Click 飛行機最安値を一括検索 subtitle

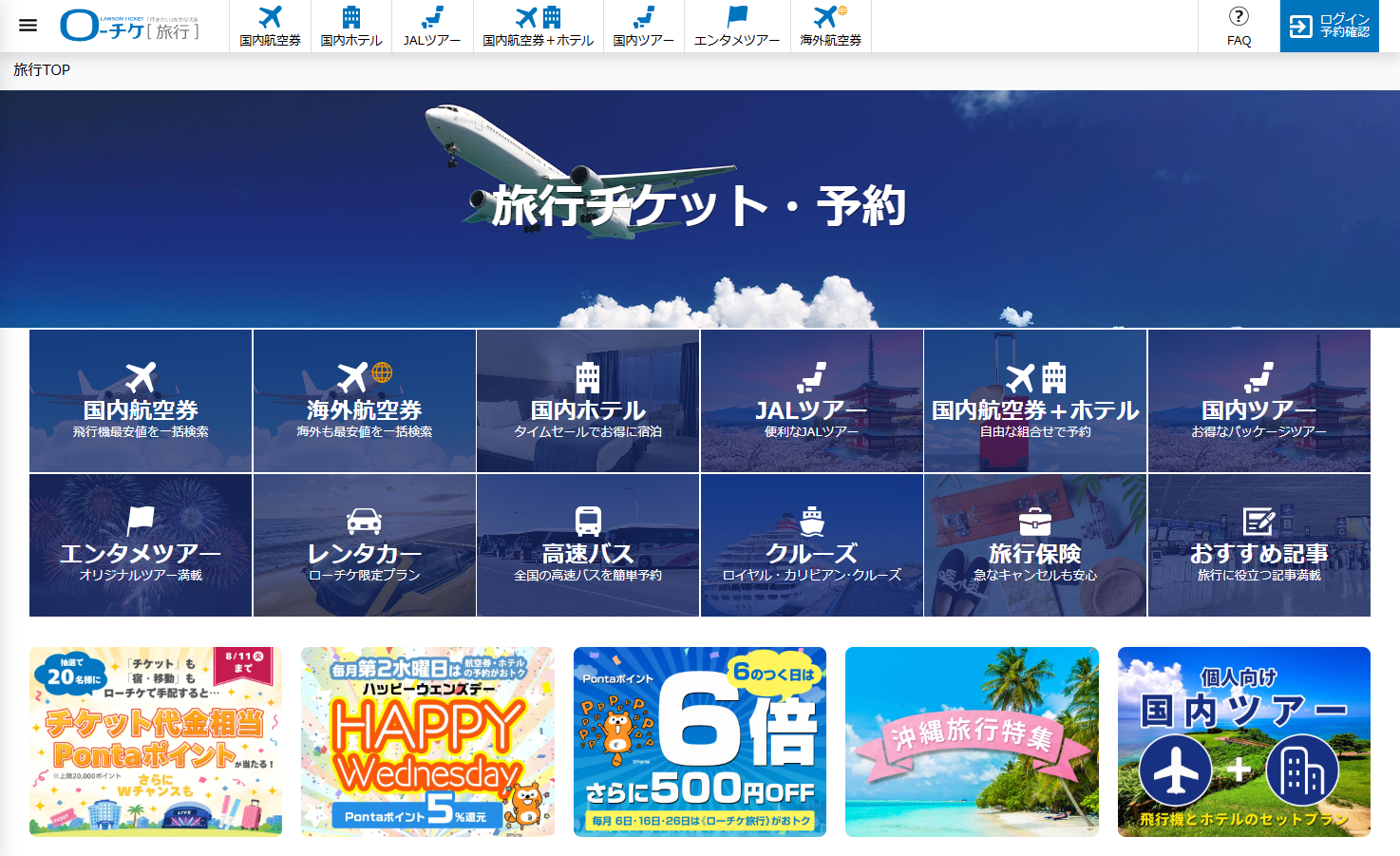[x=141, y=432]
